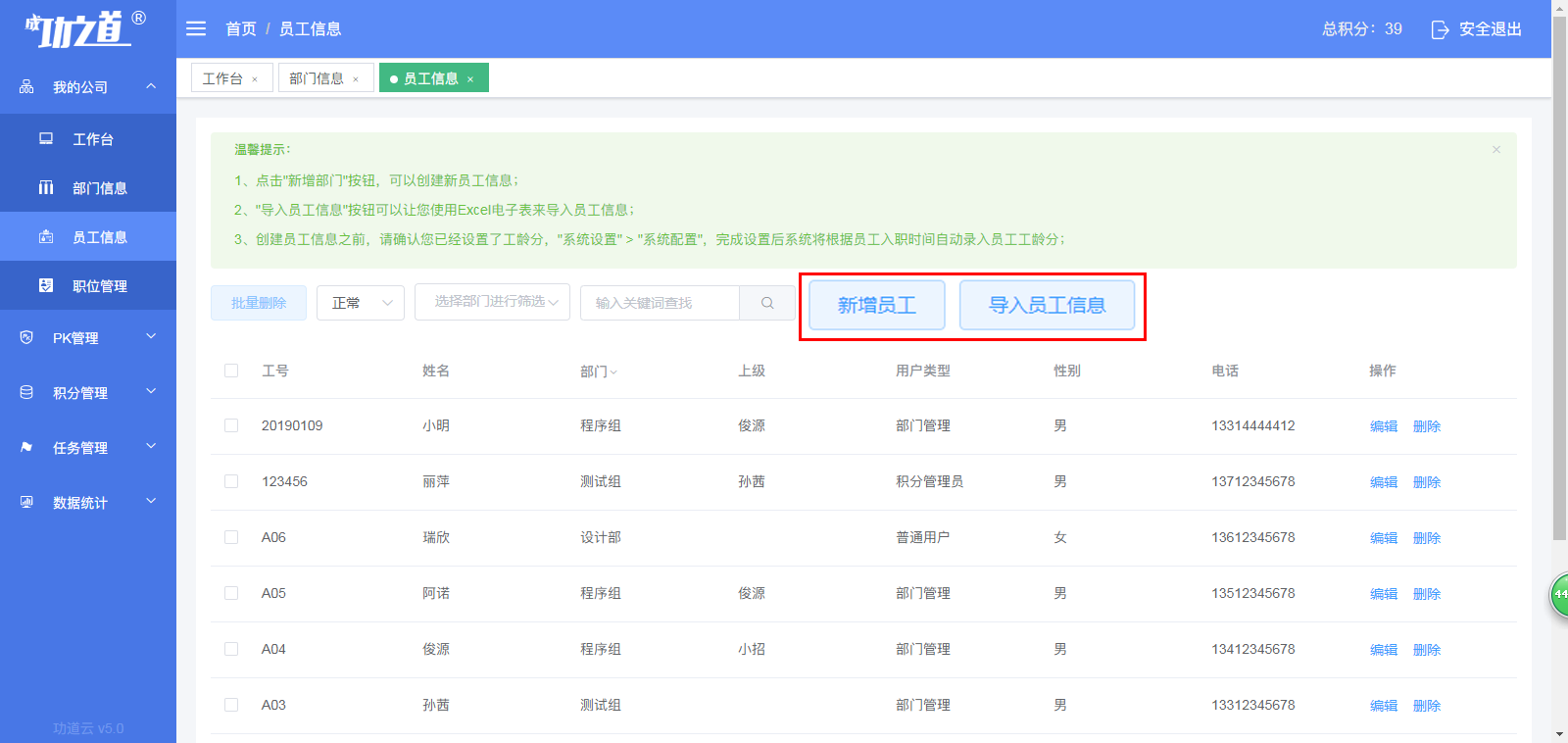The height and width of the screenshot is (743, 1568).
Task: Click the 我的公司 organization icon
Action: (x=26, y=87)
